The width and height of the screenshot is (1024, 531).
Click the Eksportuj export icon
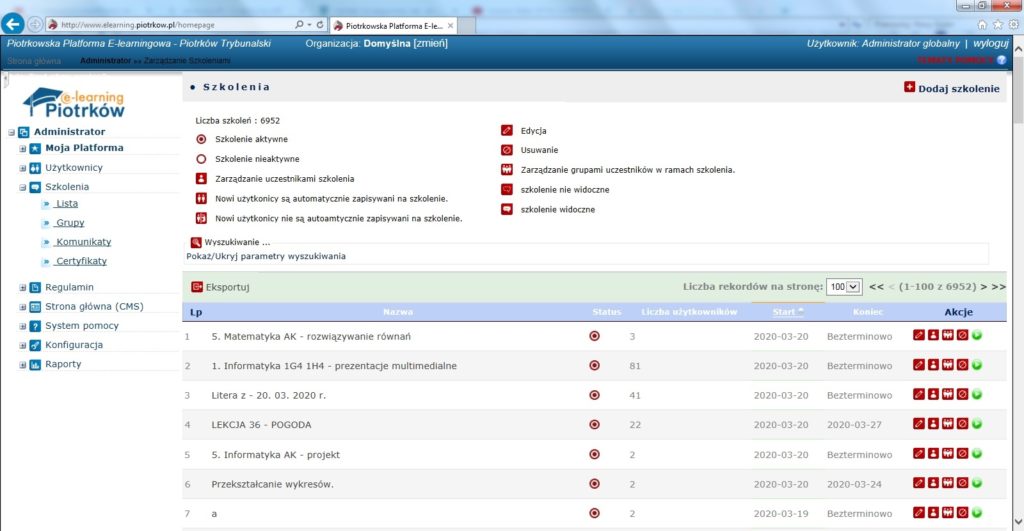click(197, 287)
